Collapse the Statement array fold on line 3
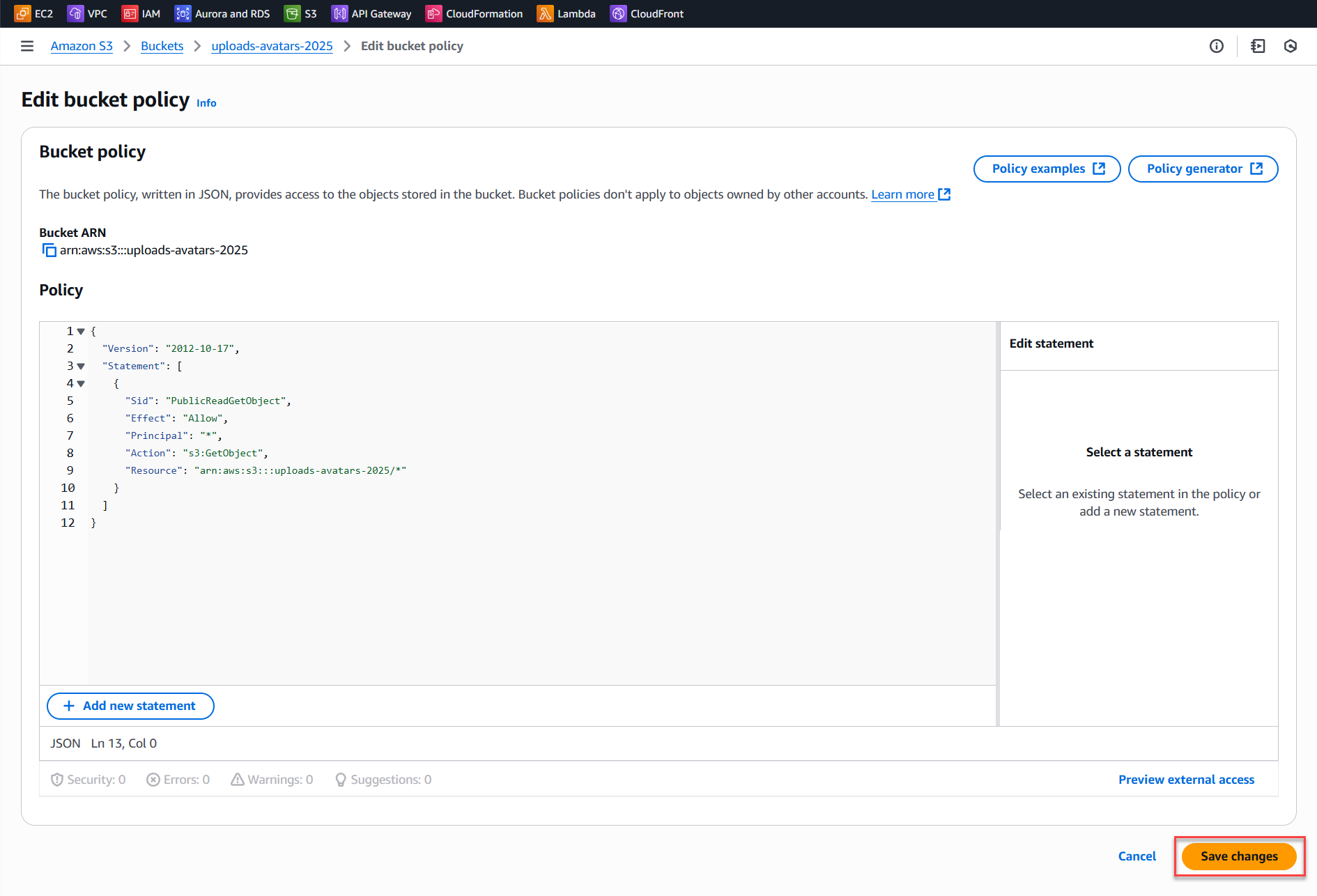This screenshot has height=896, width=1317. pyautogui.click(x=81, y=366)
